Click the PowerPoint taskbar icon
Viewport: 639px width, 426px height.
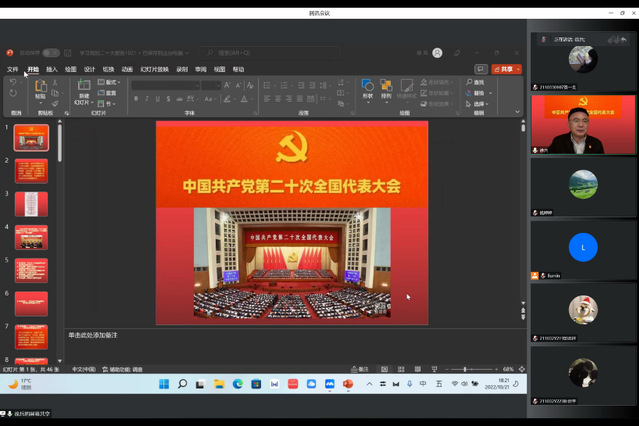[348, 384]
